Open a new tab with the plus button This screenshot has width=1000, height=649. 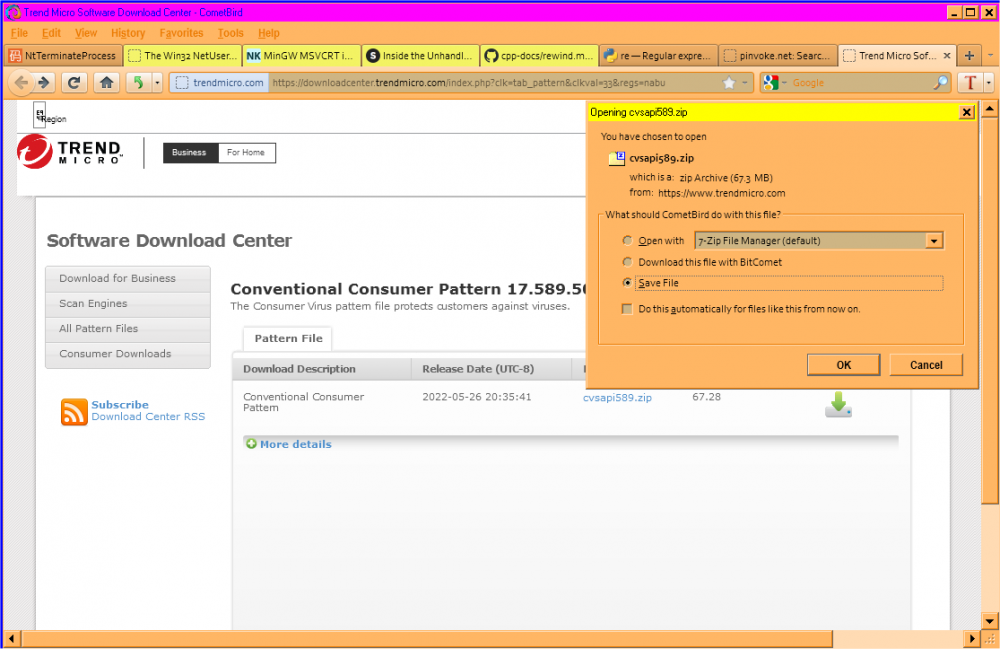[x=969, y=55]
